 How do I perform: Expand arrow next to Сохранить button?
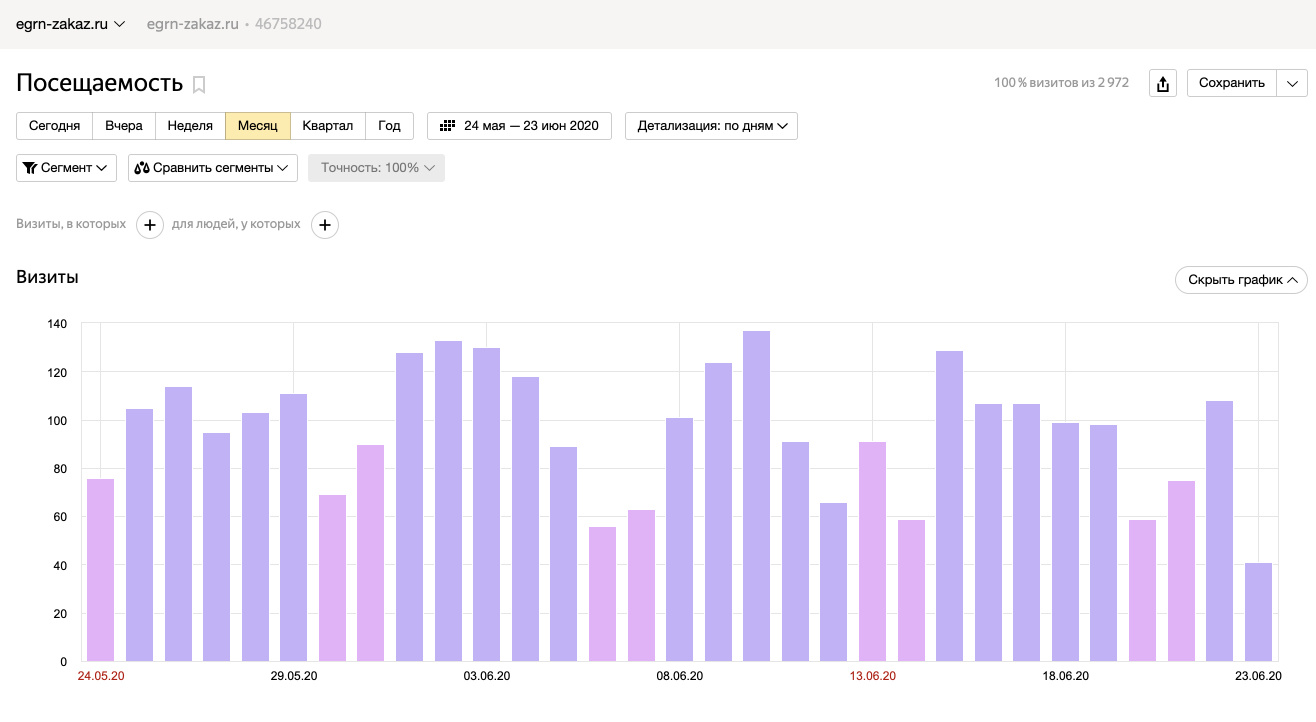[1292, 83]
